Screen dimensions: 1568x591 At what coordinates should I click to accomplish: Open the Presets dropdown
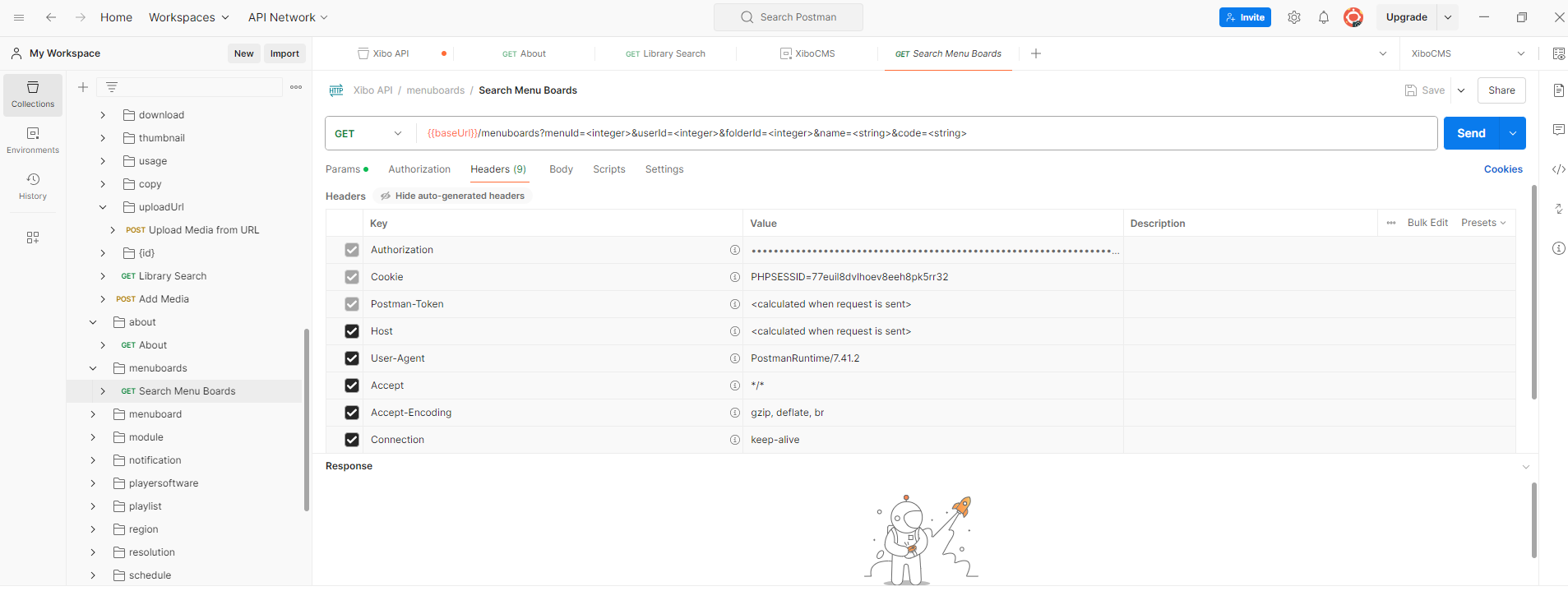click(x=1483, y=223)
